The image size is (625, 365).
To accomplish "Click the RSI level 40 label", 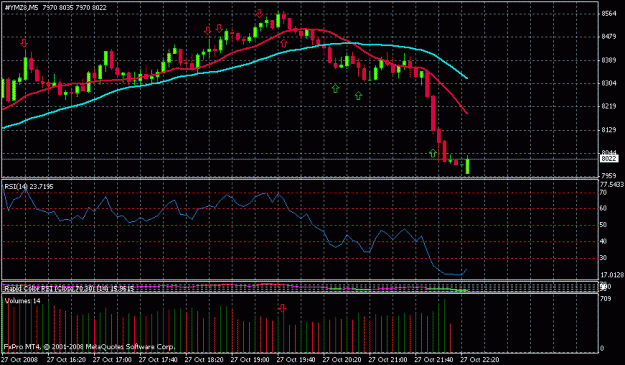I will pyautogui.click(x=603, y=241).
